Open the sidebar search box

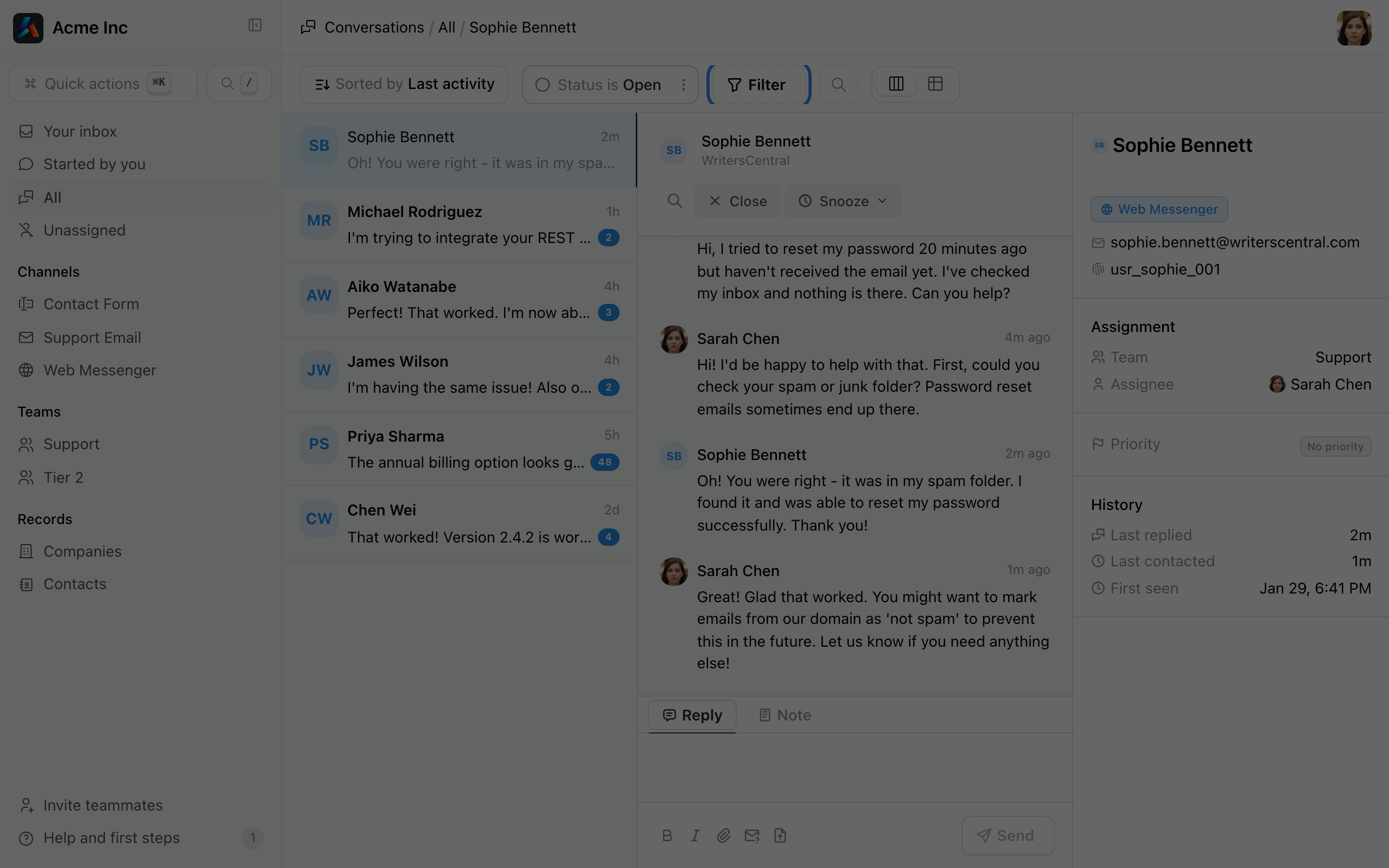(x=239, y=84)
